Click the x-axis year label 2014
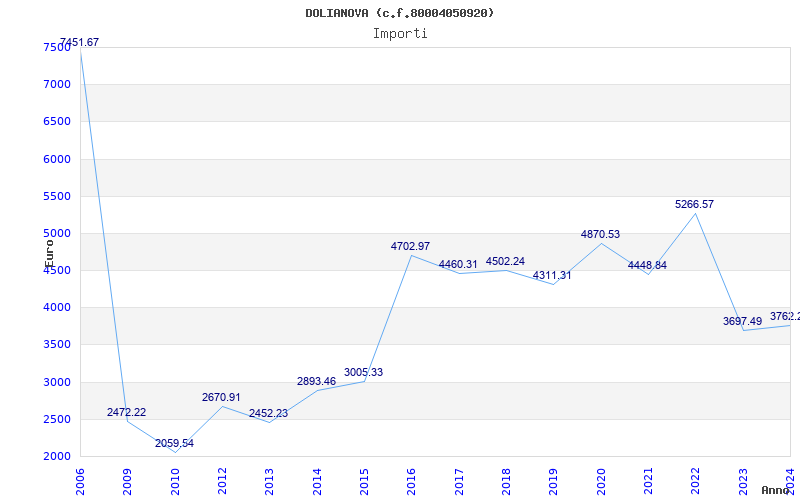Image resolution: width=800 pixels, height=500 pixels. pyautogui.click(x=317, y=482)
